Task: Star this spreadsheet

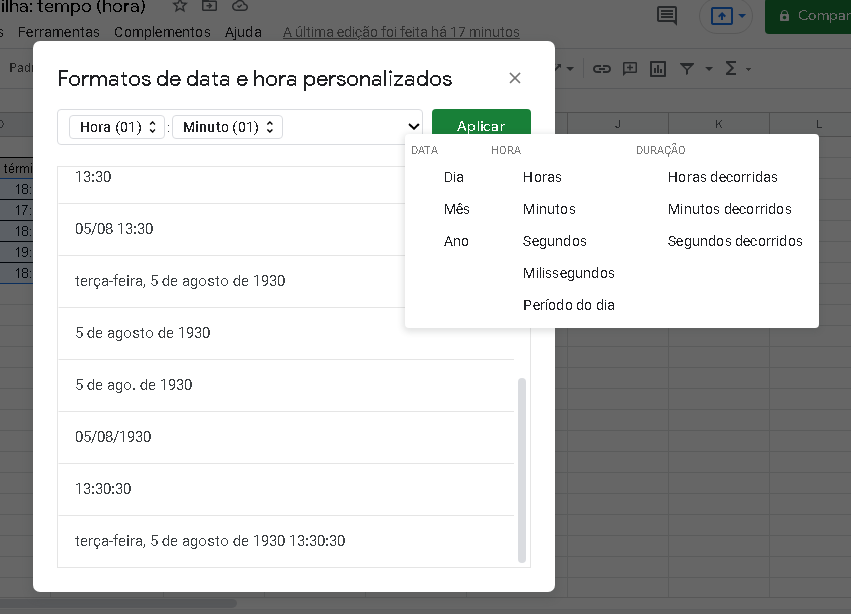Action: [180, 7]
